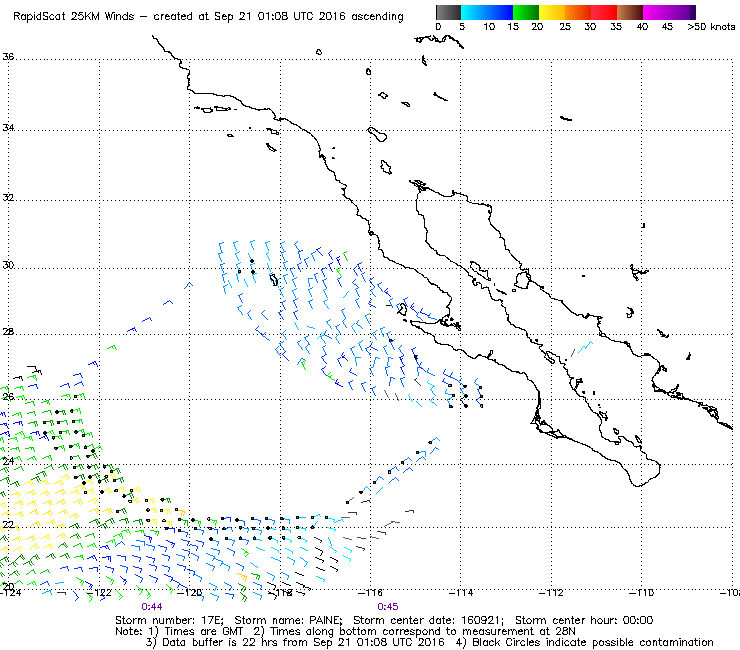
Task: Select the purple 0:44 time marker
Action: pos(151,607)
